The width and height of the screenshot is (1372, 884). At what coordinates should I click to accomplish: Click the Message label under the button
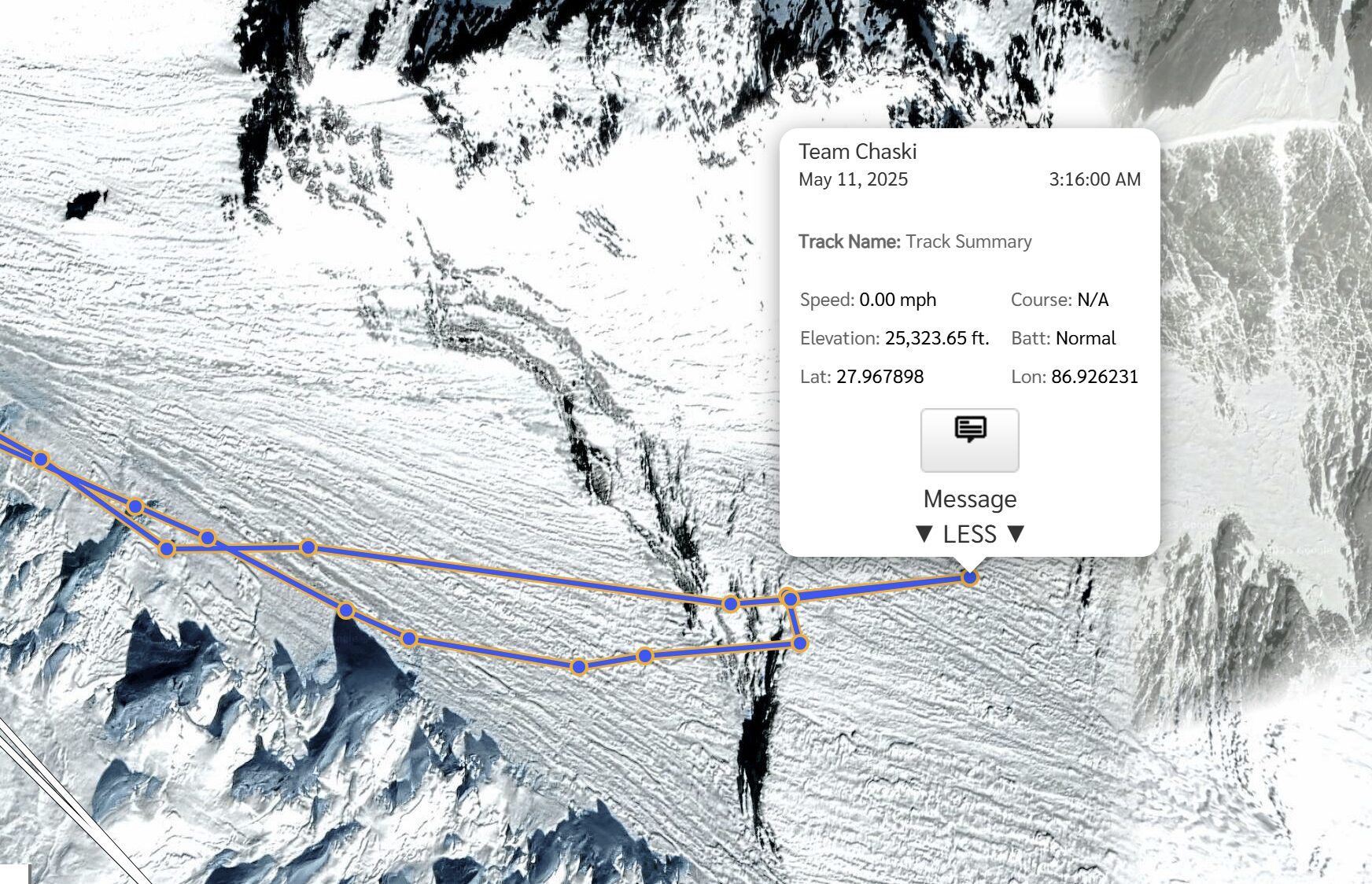coord(969,499)
